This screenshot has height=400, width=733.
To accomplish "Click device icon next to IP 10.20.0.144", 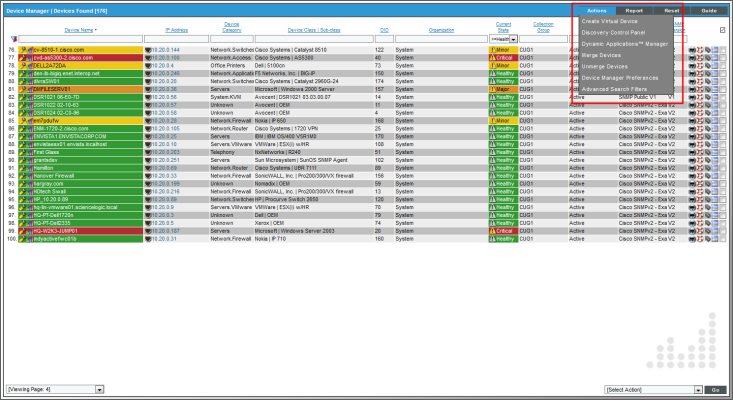I will [x=148, y=49].
